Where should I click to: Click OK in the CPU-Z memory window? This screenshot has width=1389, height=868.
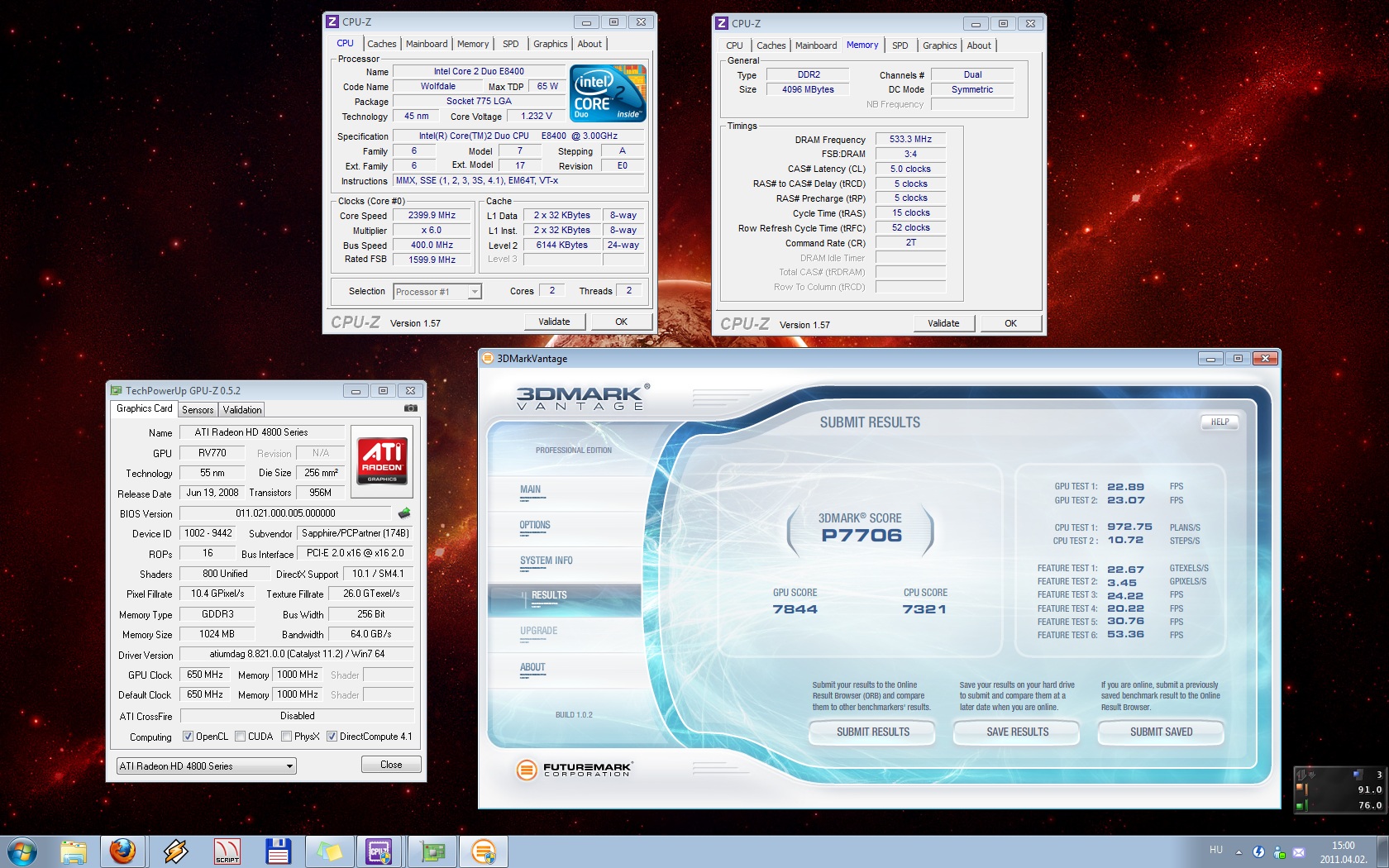[x=1010, y=323]
